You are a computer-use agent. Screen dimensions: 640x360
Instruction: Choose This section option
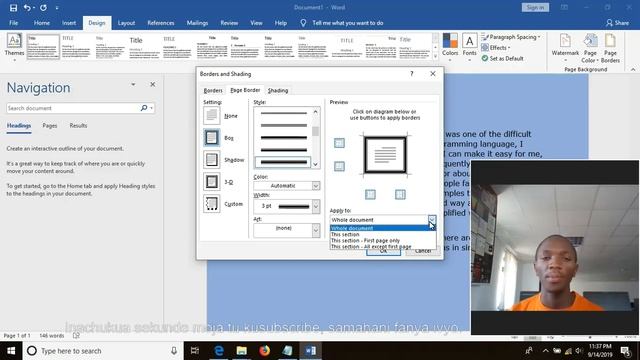click(x=383, y=234)
